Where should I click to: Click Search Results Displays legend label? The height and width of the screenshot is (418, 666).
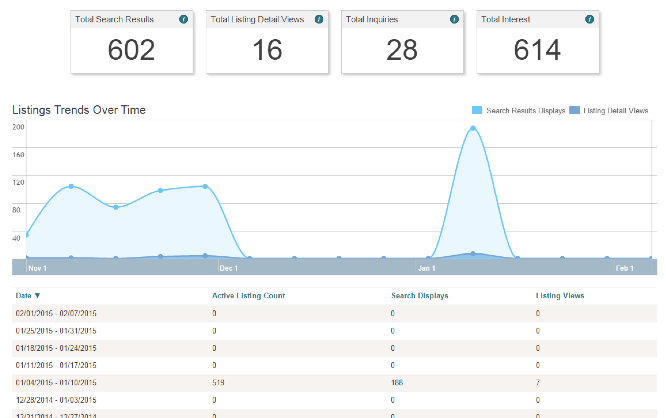click(525, 110)
